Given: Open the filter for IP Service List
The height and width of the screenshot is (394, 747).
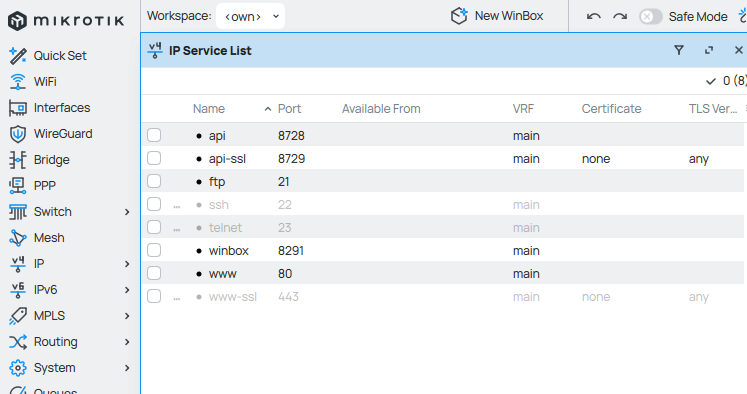Looking at the screenshot, I should pyautogui.click(x=679, y=50).
